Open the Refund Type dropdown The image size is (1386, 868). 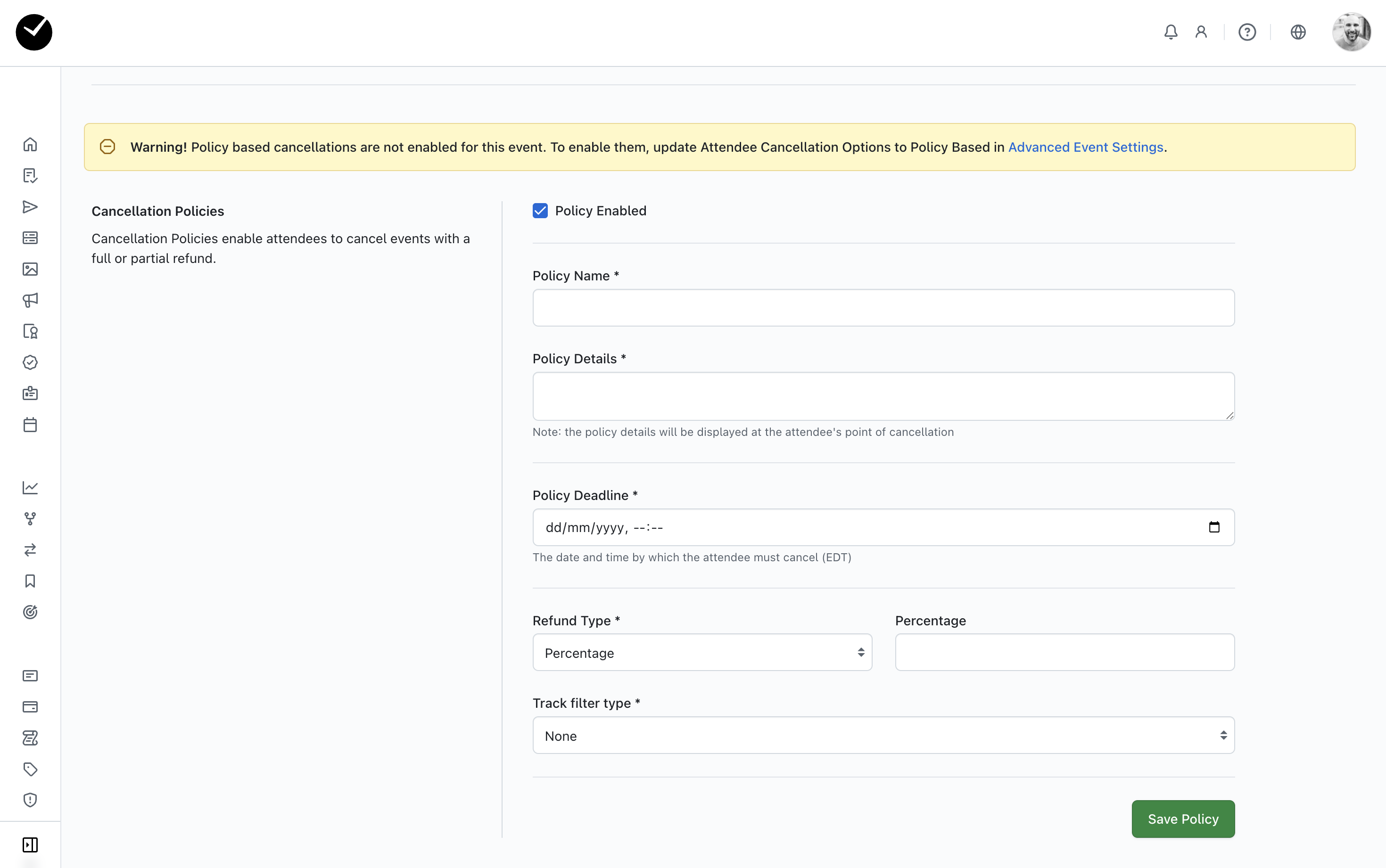701,653
